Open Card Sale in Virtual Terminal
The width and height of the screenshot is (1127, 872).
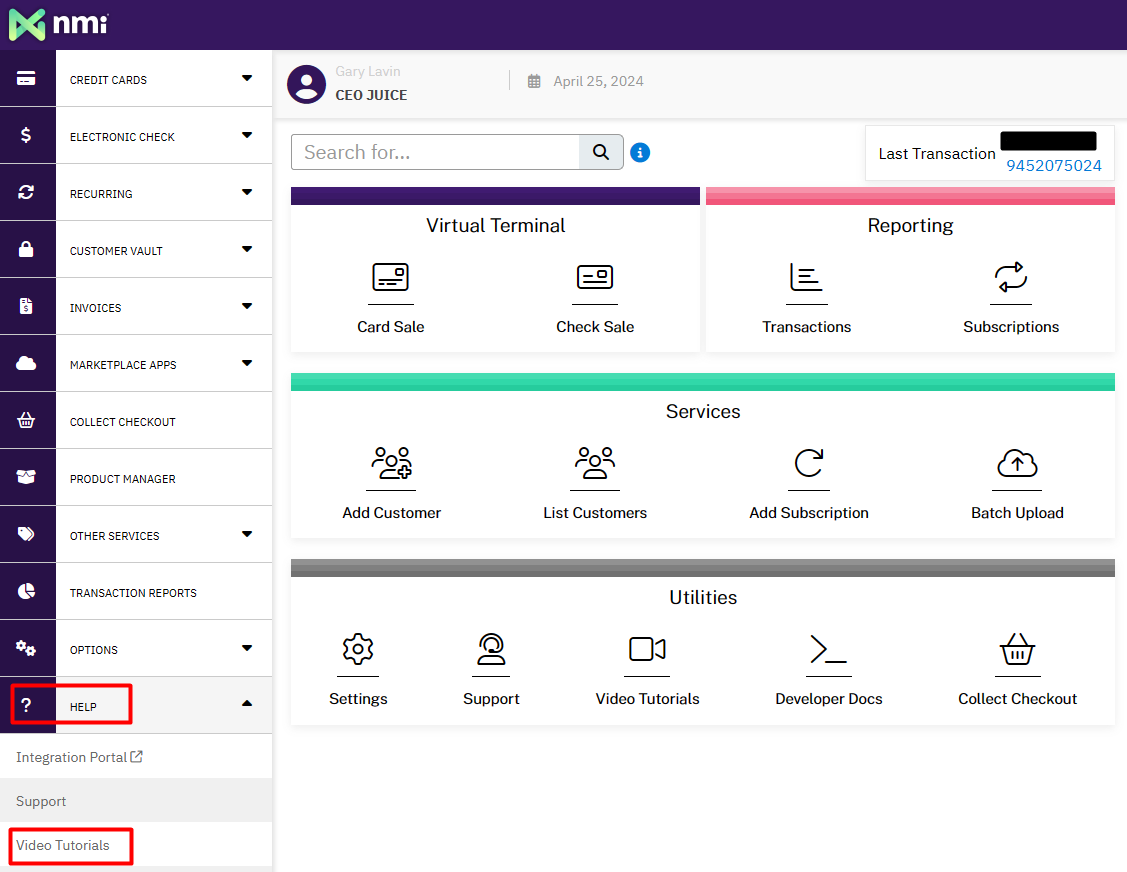[x=390, y=277]
